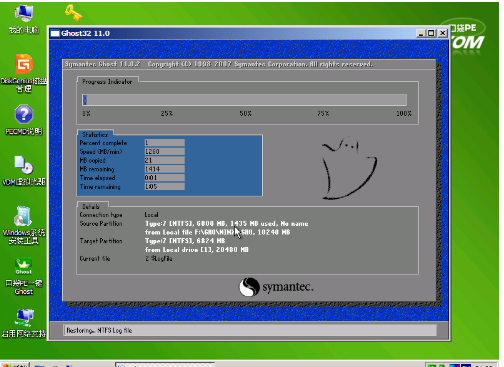Click the Symantec logo at bottom
This screenshot has height=367, width=504.
pos(276,287)
